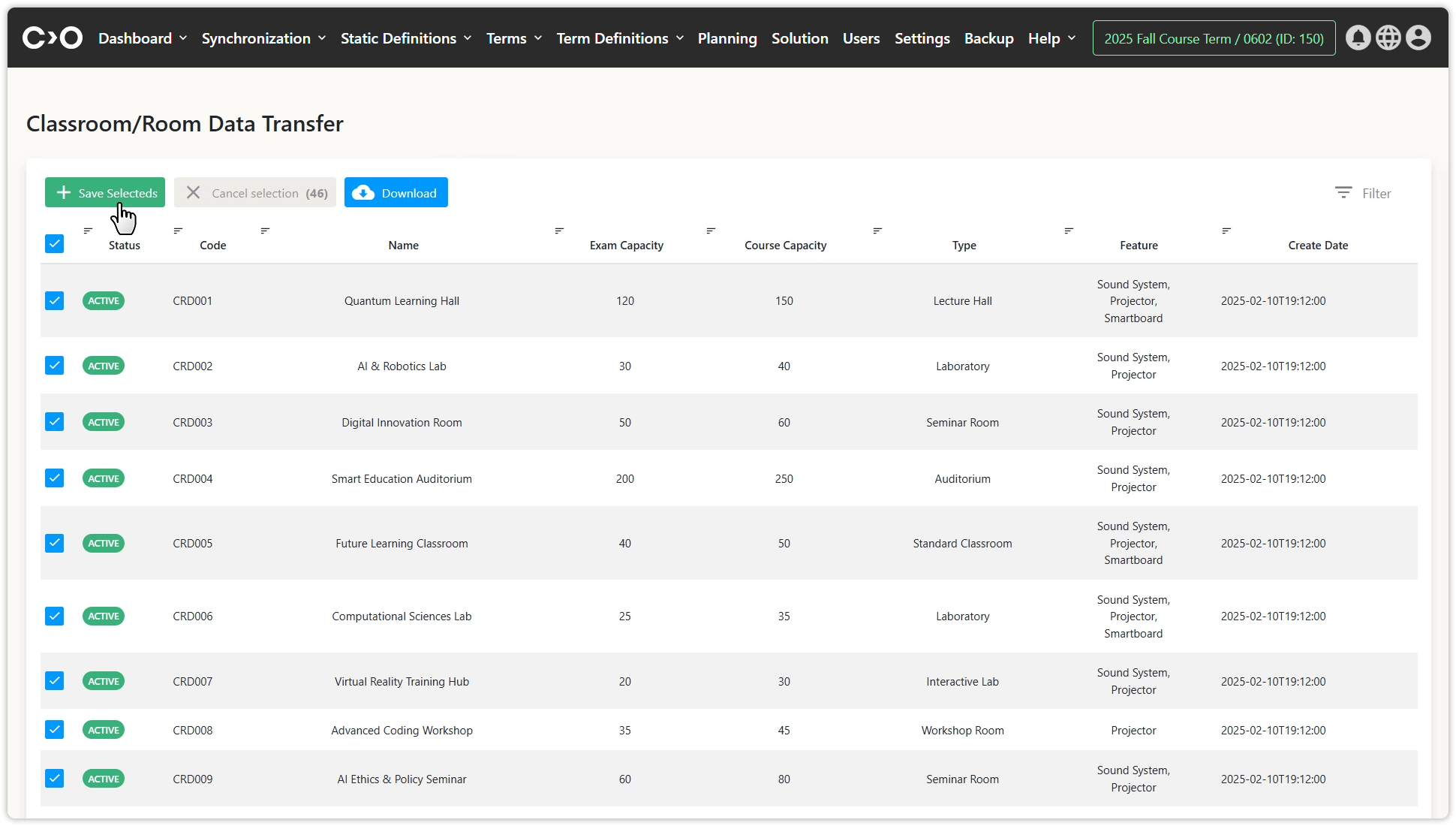Expand the Term Definitions menu
1456x826 pixels.
pyautogui.click(x=620, y=38)
